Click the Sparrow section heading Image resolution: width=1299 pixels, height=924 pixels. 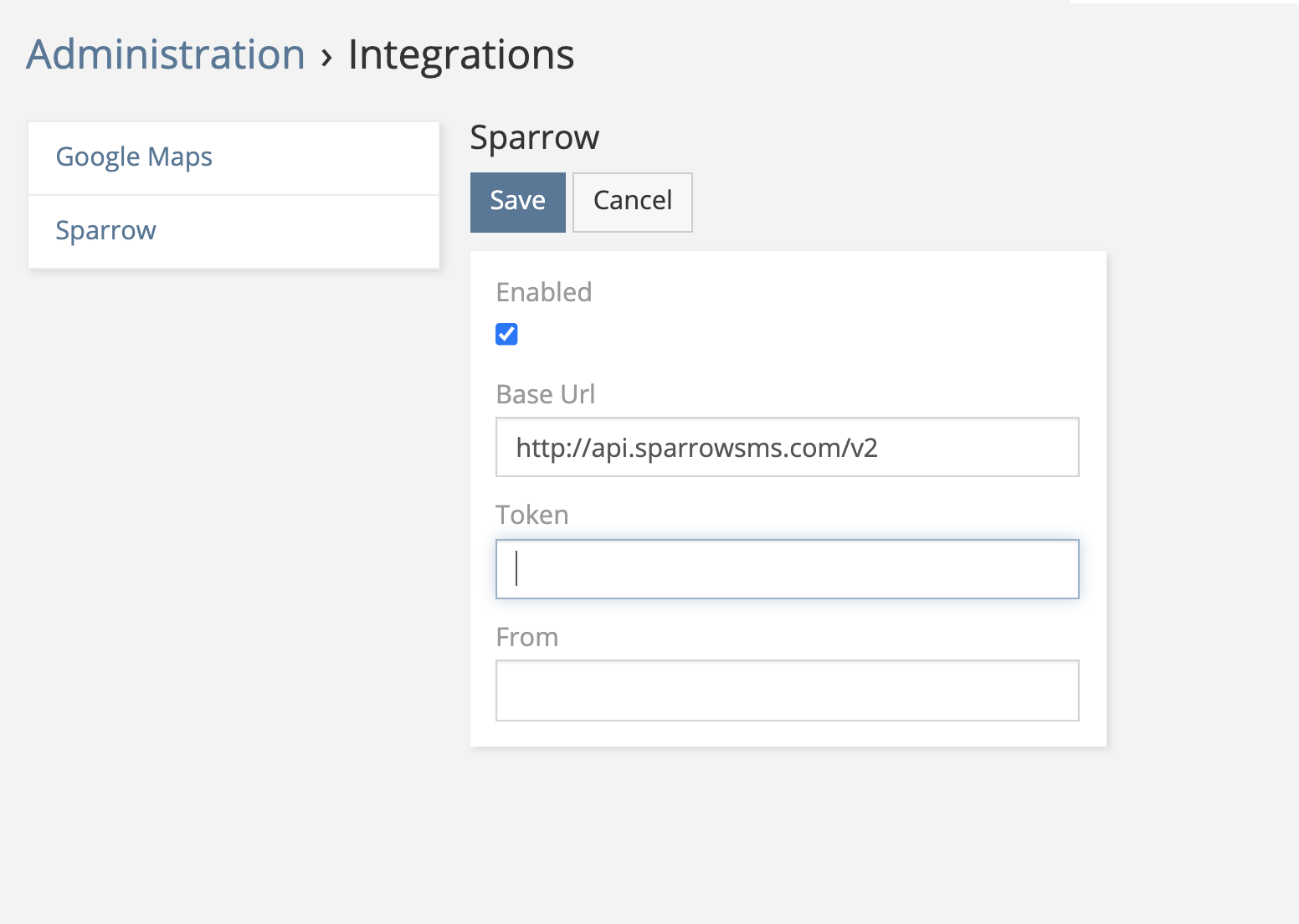coord(534,138)
